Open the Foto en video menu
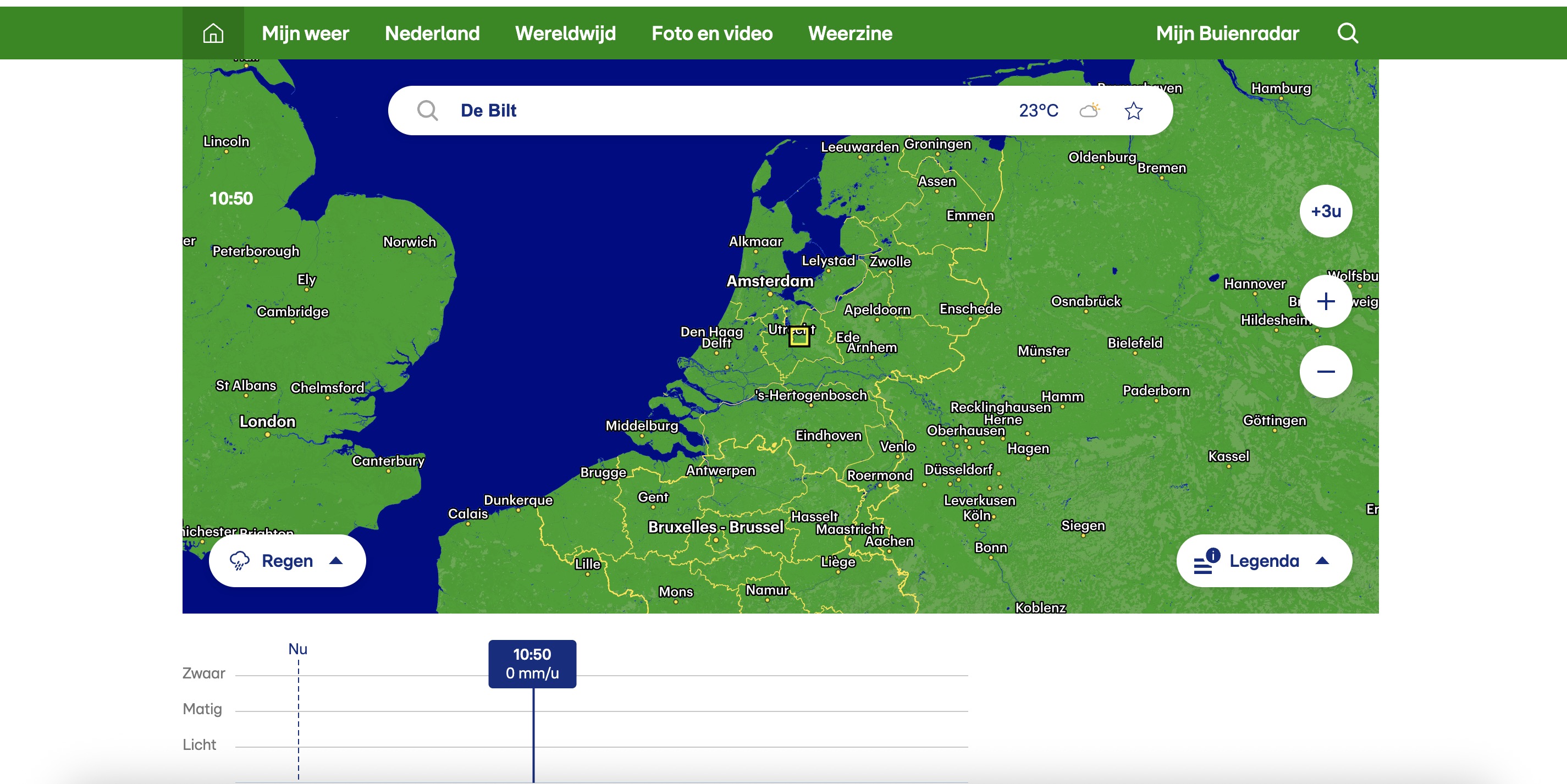Viewport: 1567px width, 784px height. click(x=711, y=33)
